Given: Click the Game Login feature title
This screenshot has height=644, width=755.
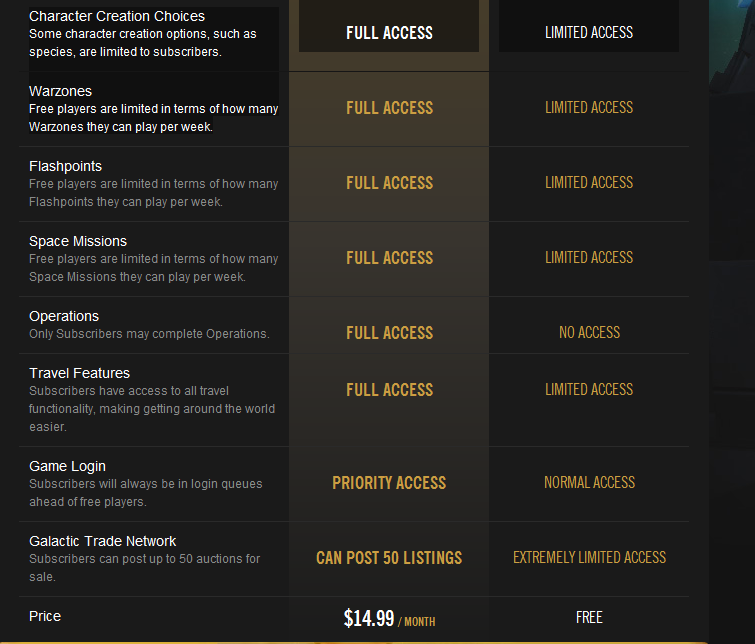Looking at the screenshot, I should click(x=67, y=466).
